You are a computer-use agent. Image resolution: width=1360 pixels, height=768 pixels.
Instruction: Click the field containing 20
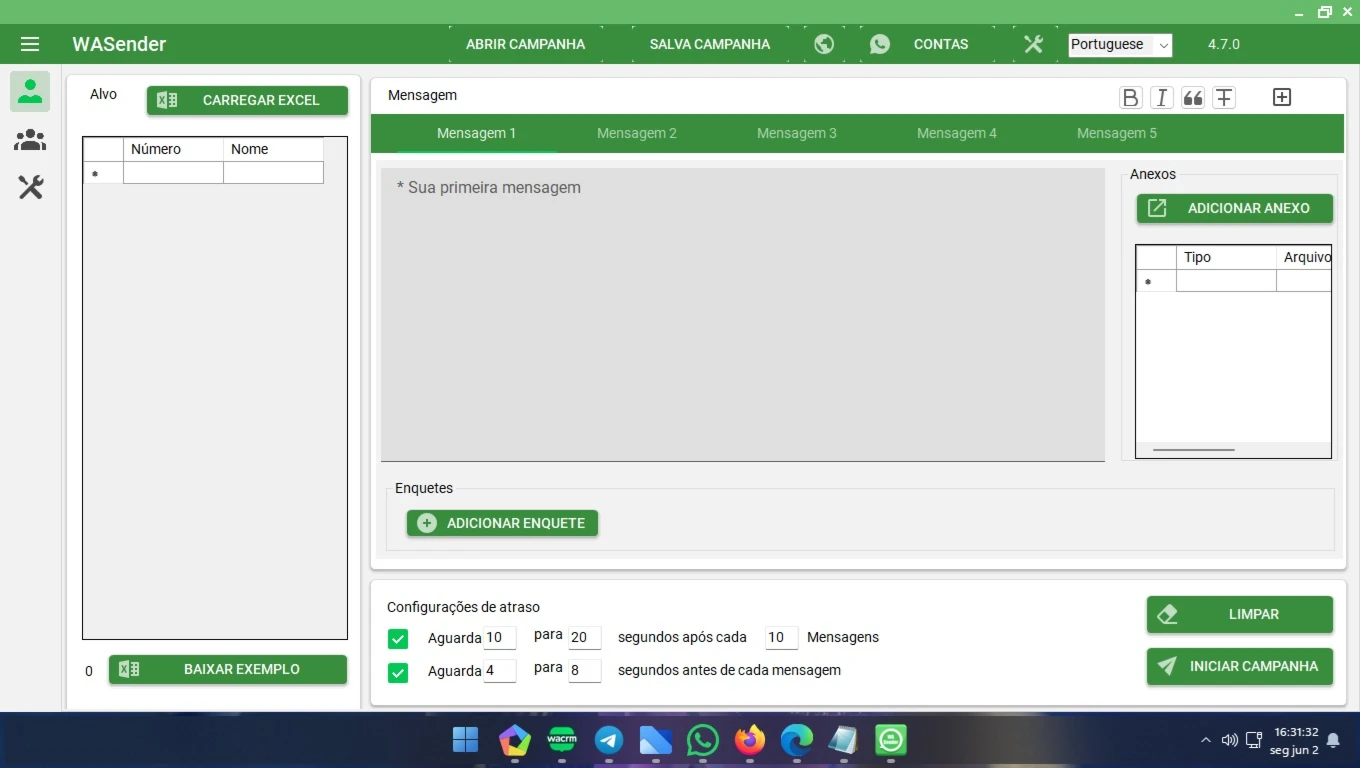[x=584, y=637]
